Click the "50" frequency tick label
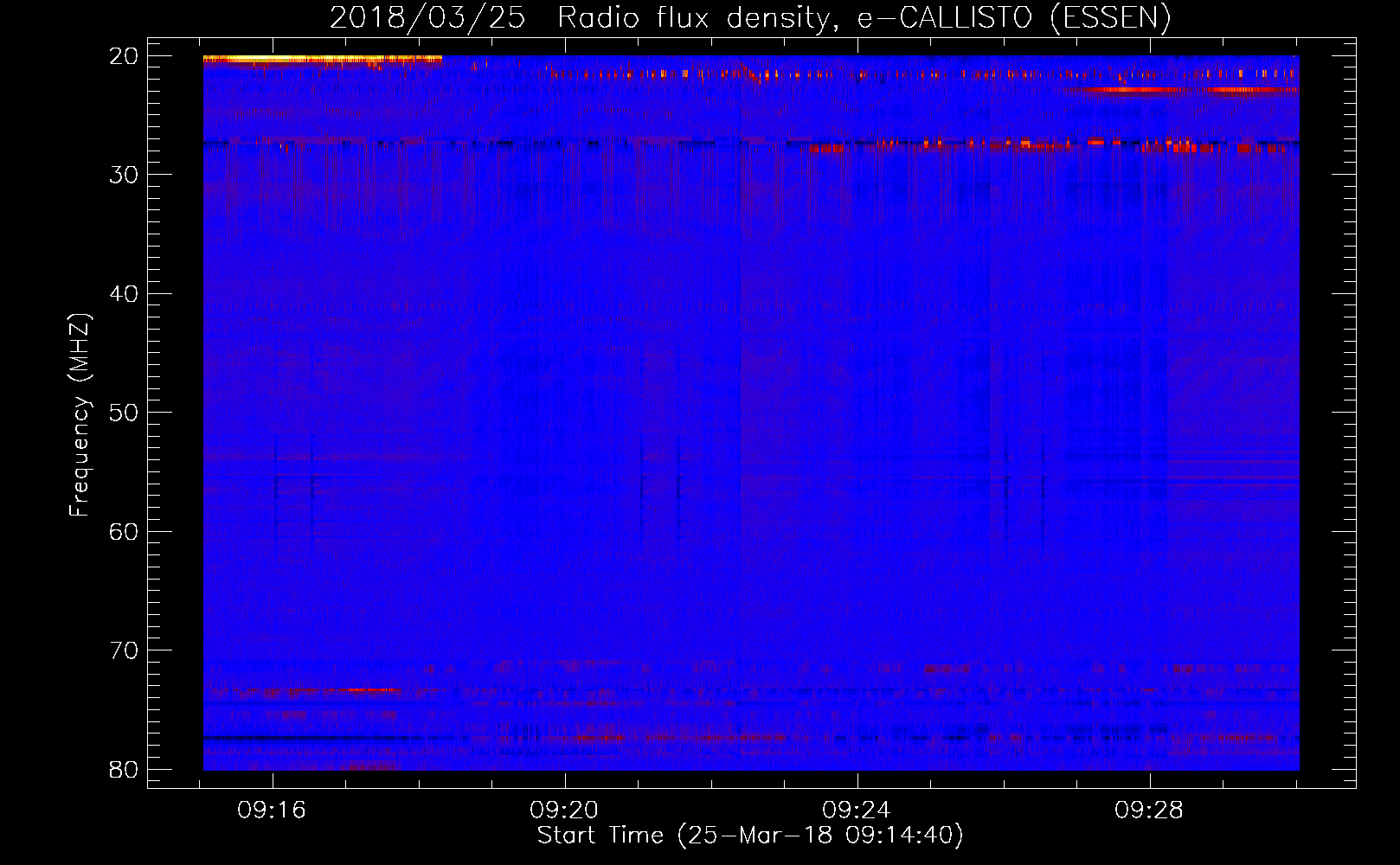1400x865 pixels. click(124, 413)
